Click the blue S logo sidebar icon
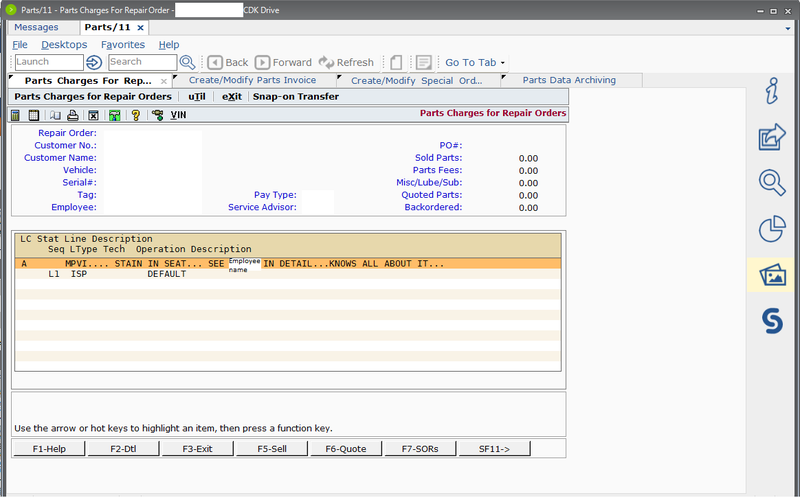The height and width of the screenshot is (498, 800). 772,321
